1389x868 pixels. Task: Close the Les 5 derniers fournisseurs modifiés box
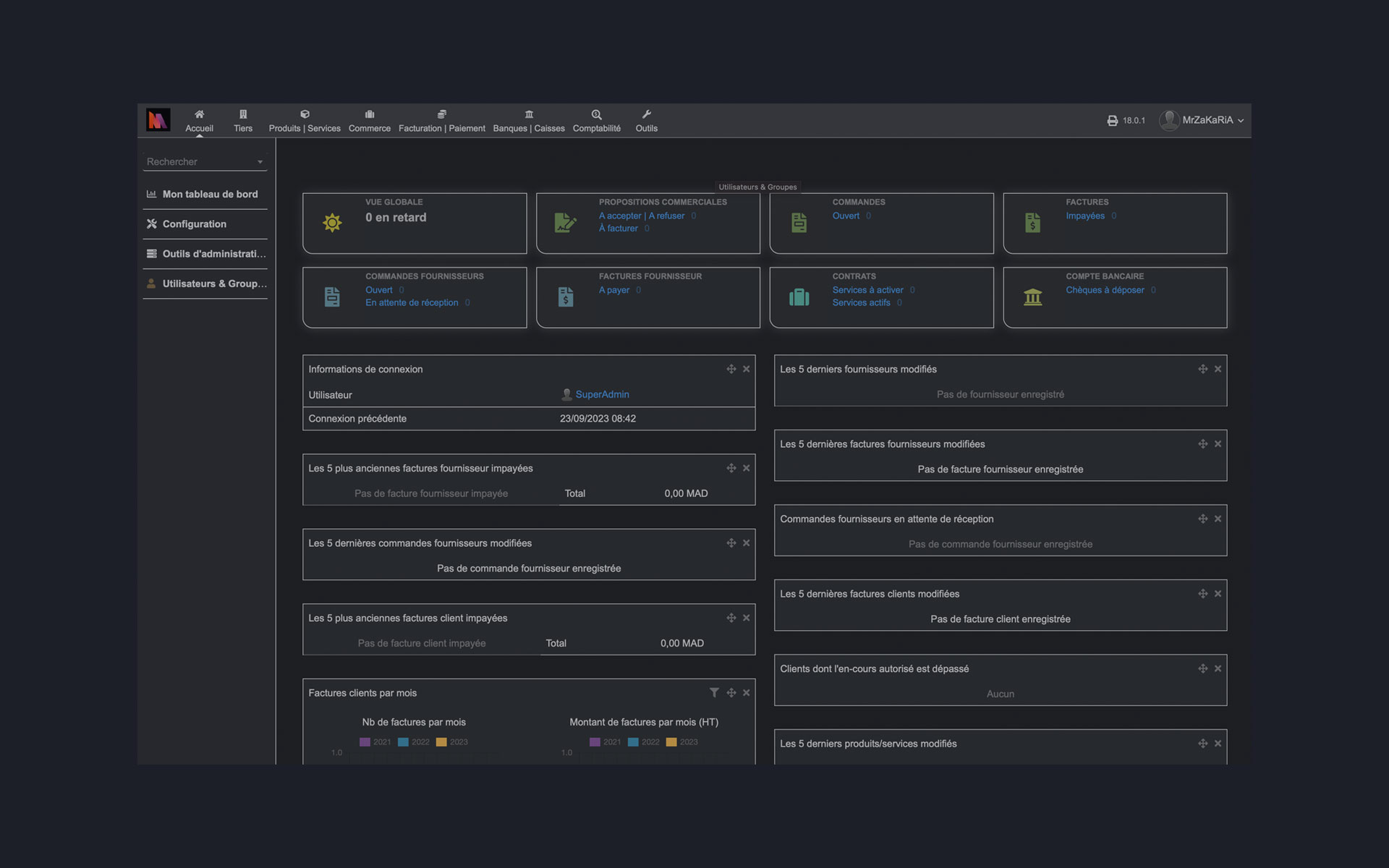(1218, 369)
